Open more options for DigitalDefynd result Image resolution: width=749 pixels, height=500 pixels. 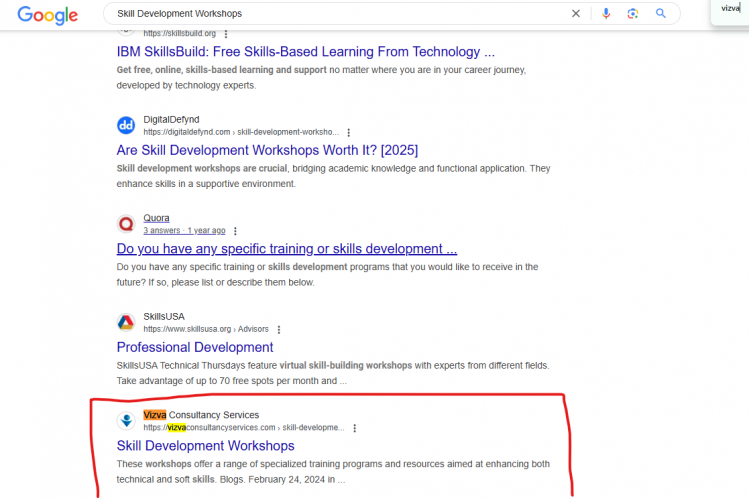[x=348, y=132]
